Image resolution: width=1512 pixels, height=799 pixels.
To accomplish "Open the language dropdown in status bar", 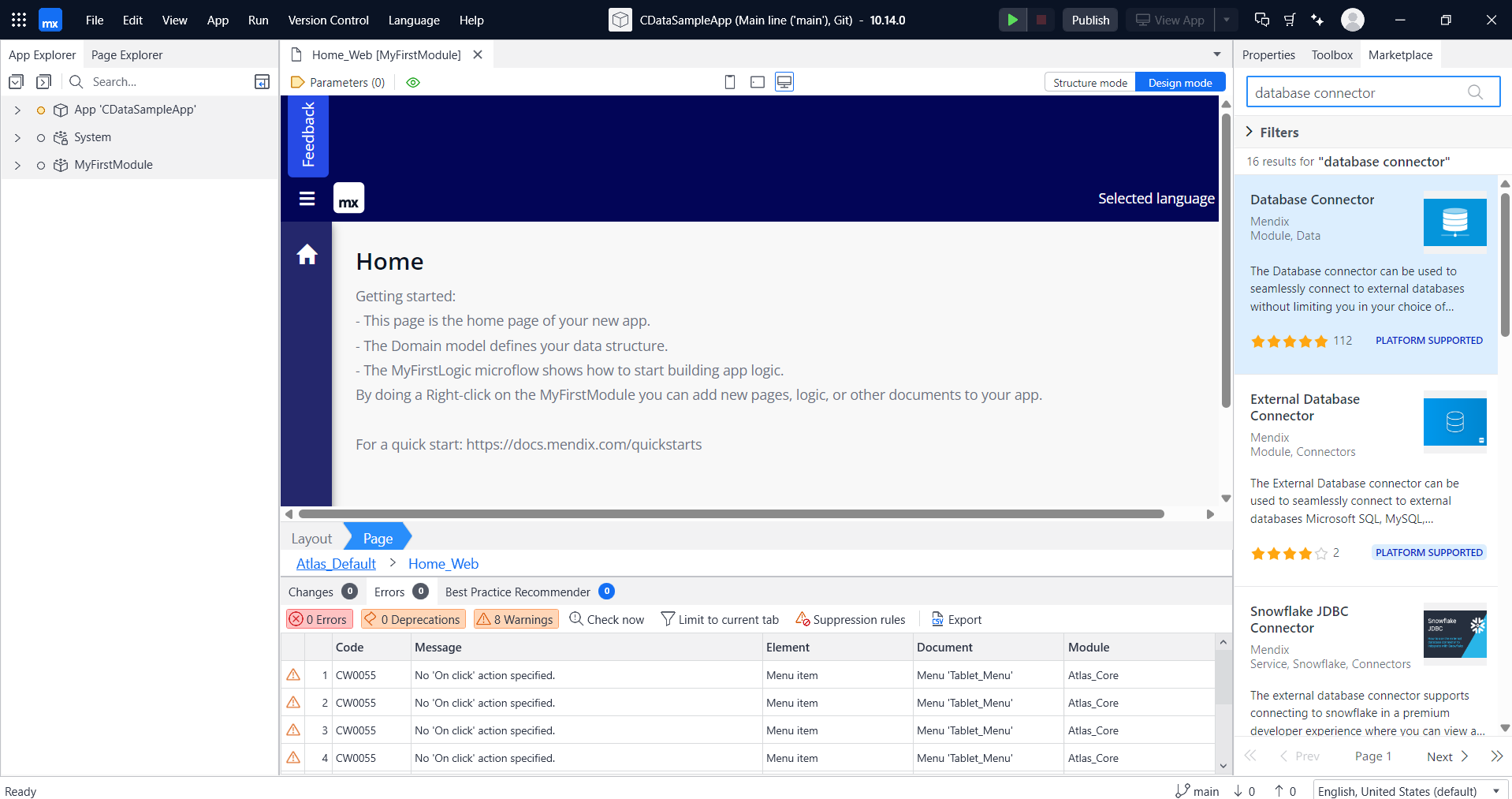I will (1495, 791).
